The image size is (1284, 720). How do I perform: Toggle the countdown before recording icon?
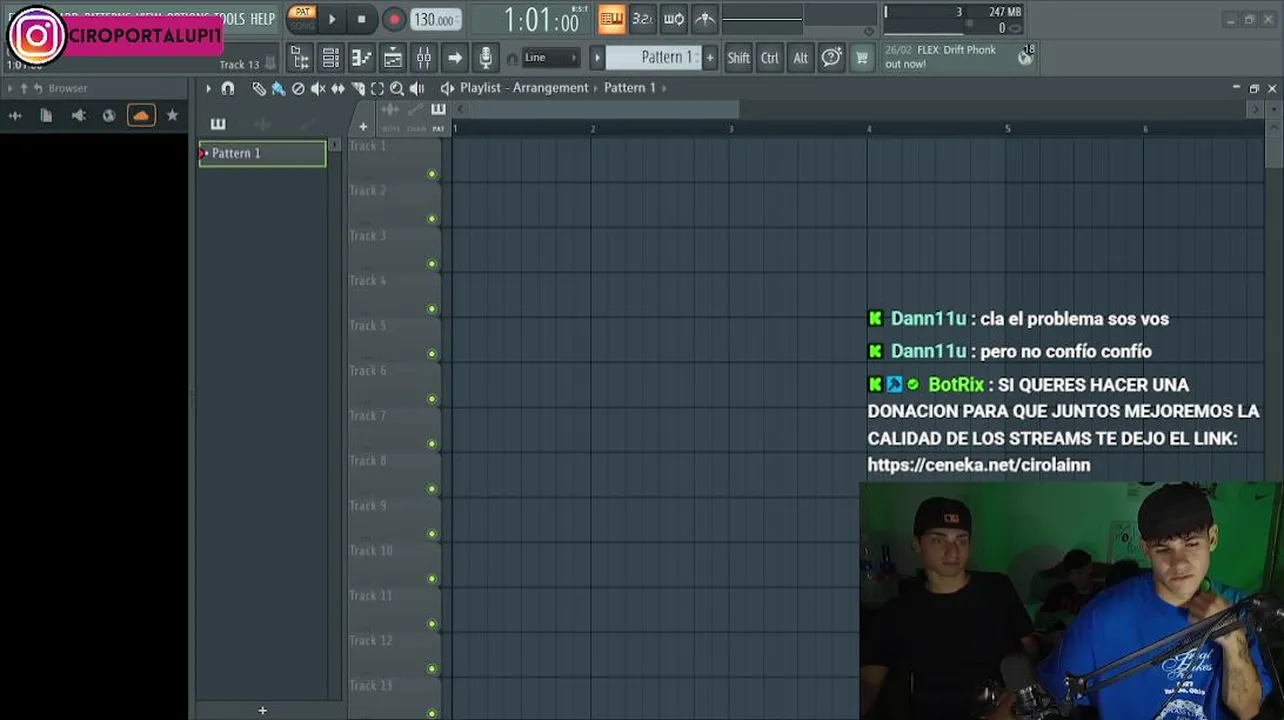pyautogui.click(x=643, y=18)
